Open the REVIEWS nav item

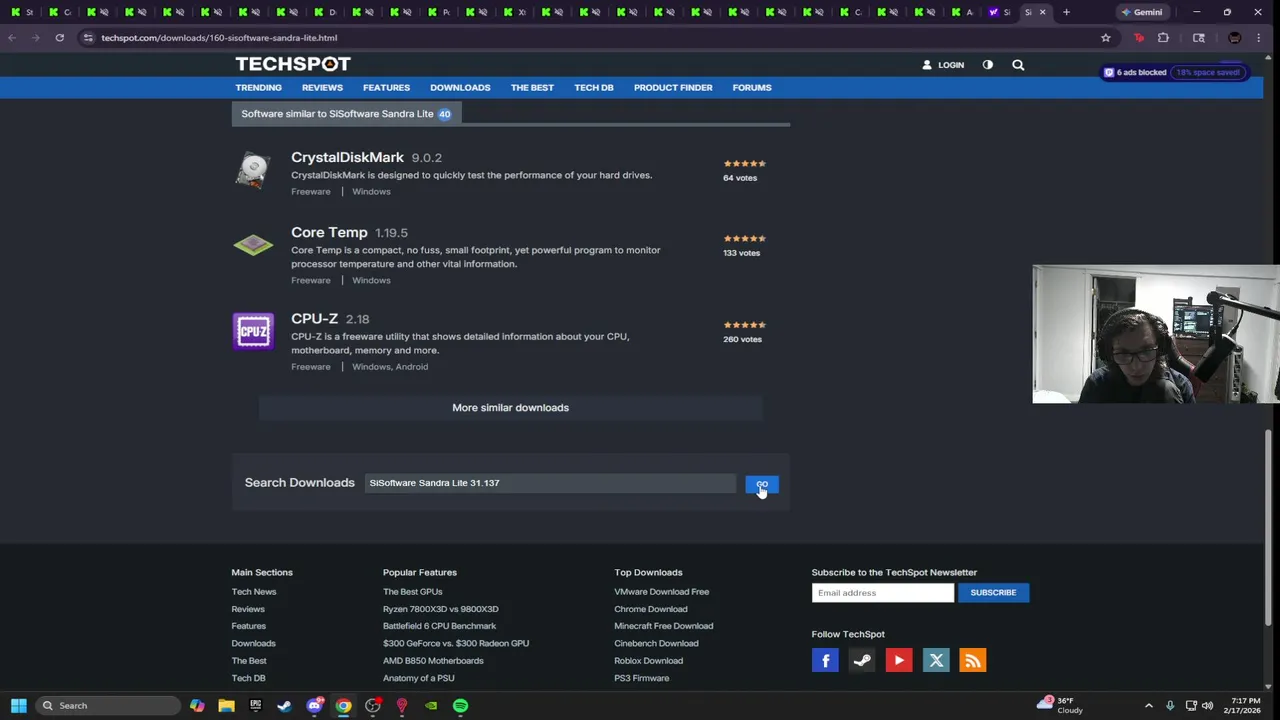click(x=322, y=88)
